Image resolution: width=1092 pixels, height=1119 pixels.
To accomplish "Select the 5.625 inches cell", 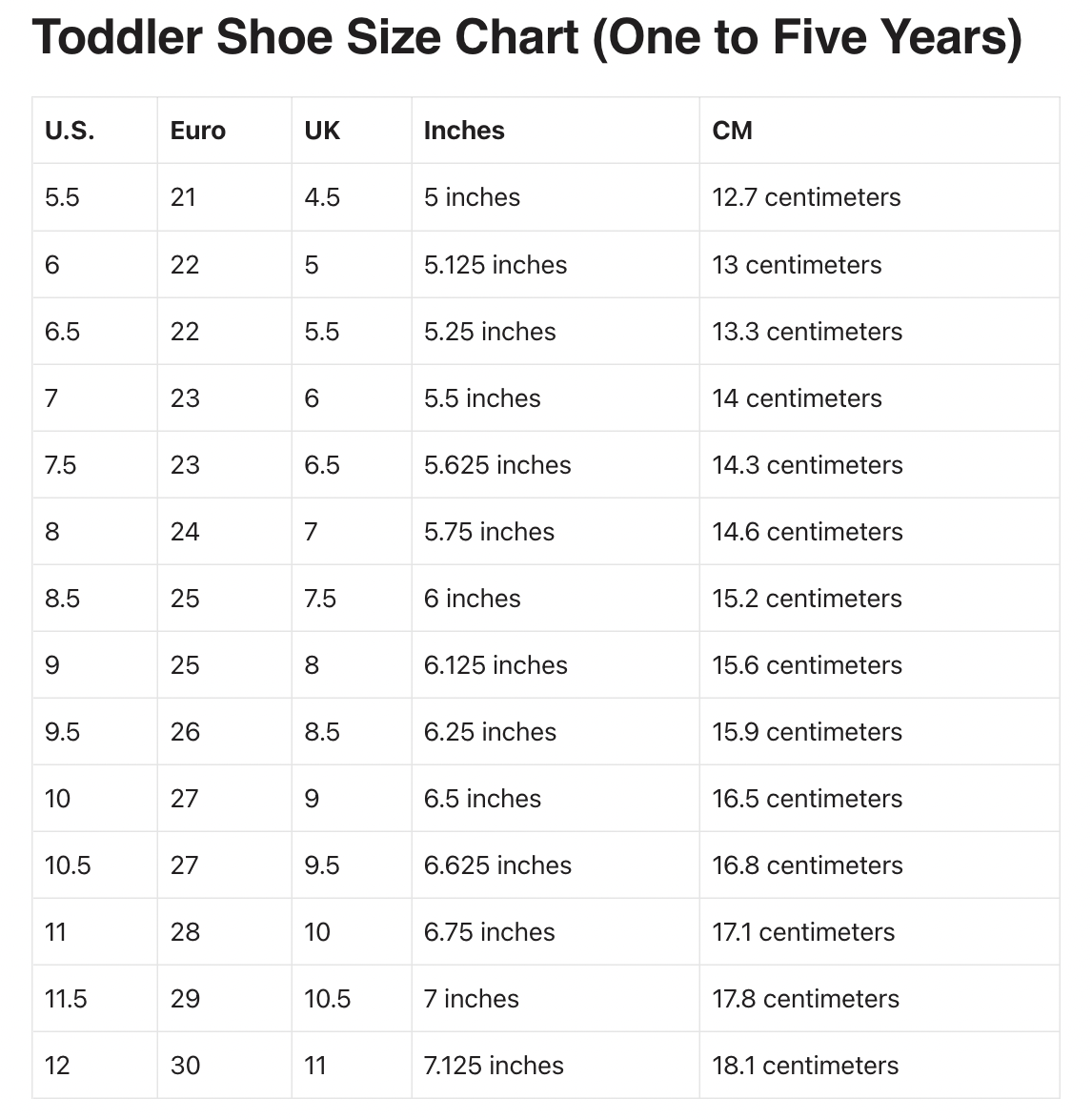I will (556, 464).
